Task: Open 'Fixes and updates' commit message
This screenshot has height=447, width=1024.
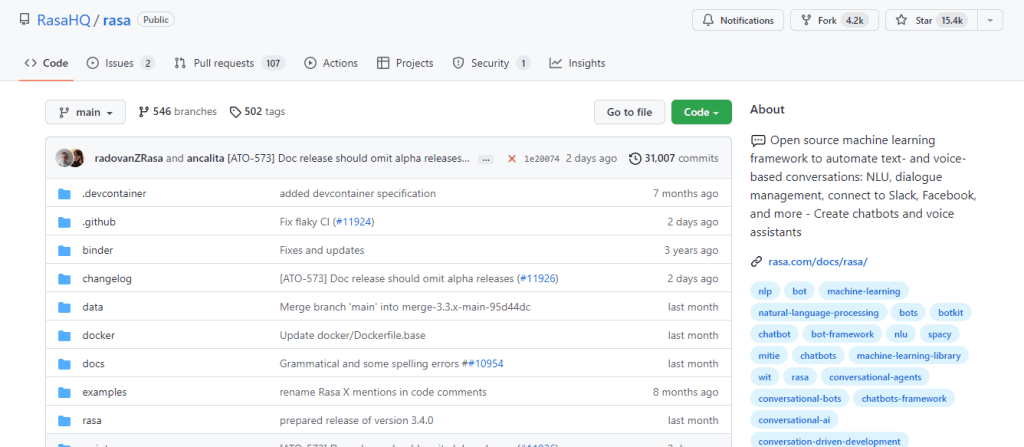Action: point(322,250)
